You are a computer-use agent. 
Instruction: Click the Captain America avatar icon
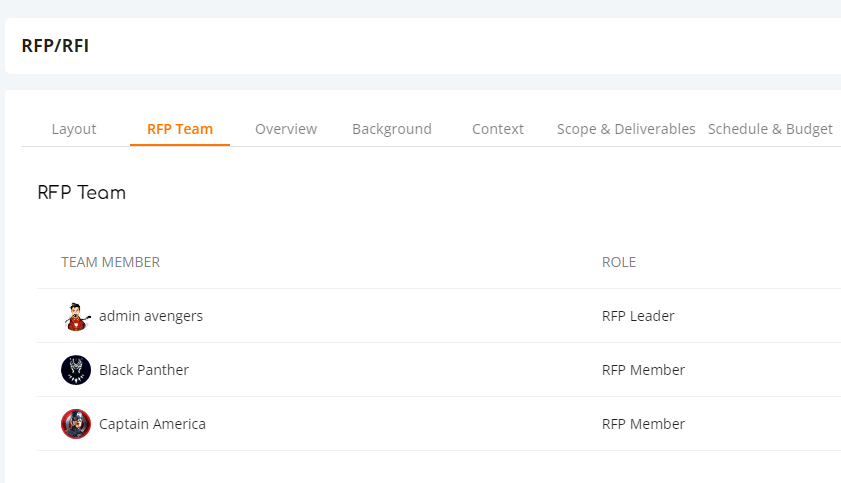click(76, 424)
